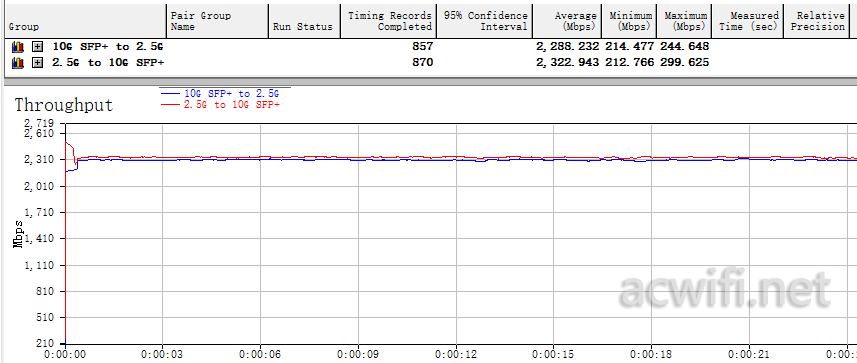Select the '10G SFP+ to 2.5G' group row label
The width and height of the screenshot is (857, 363).
[108, 46]
